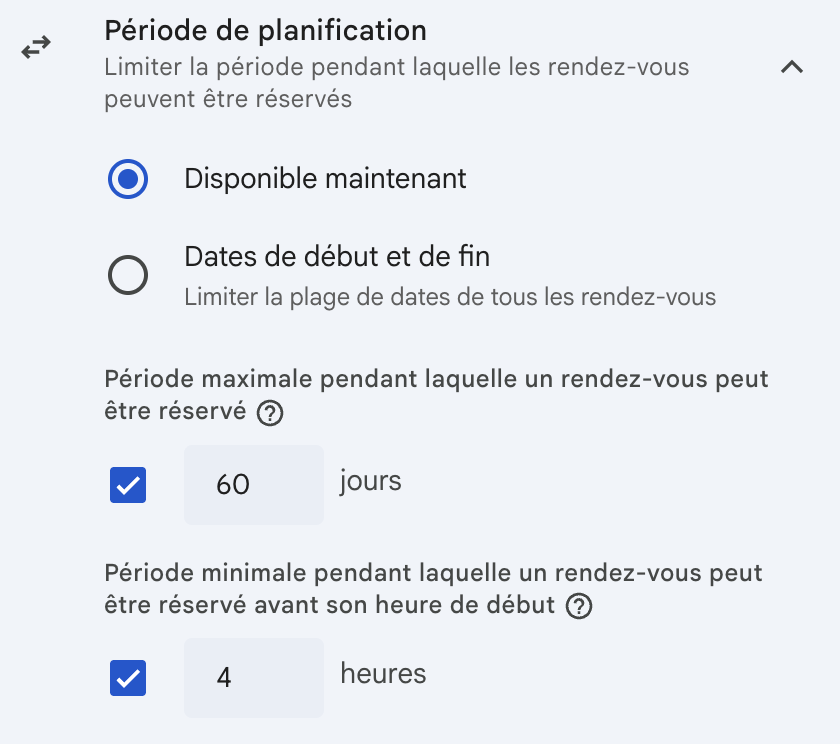Open help icon next to heure de début
Screen dimensions: 840x744
coord(578,606)
